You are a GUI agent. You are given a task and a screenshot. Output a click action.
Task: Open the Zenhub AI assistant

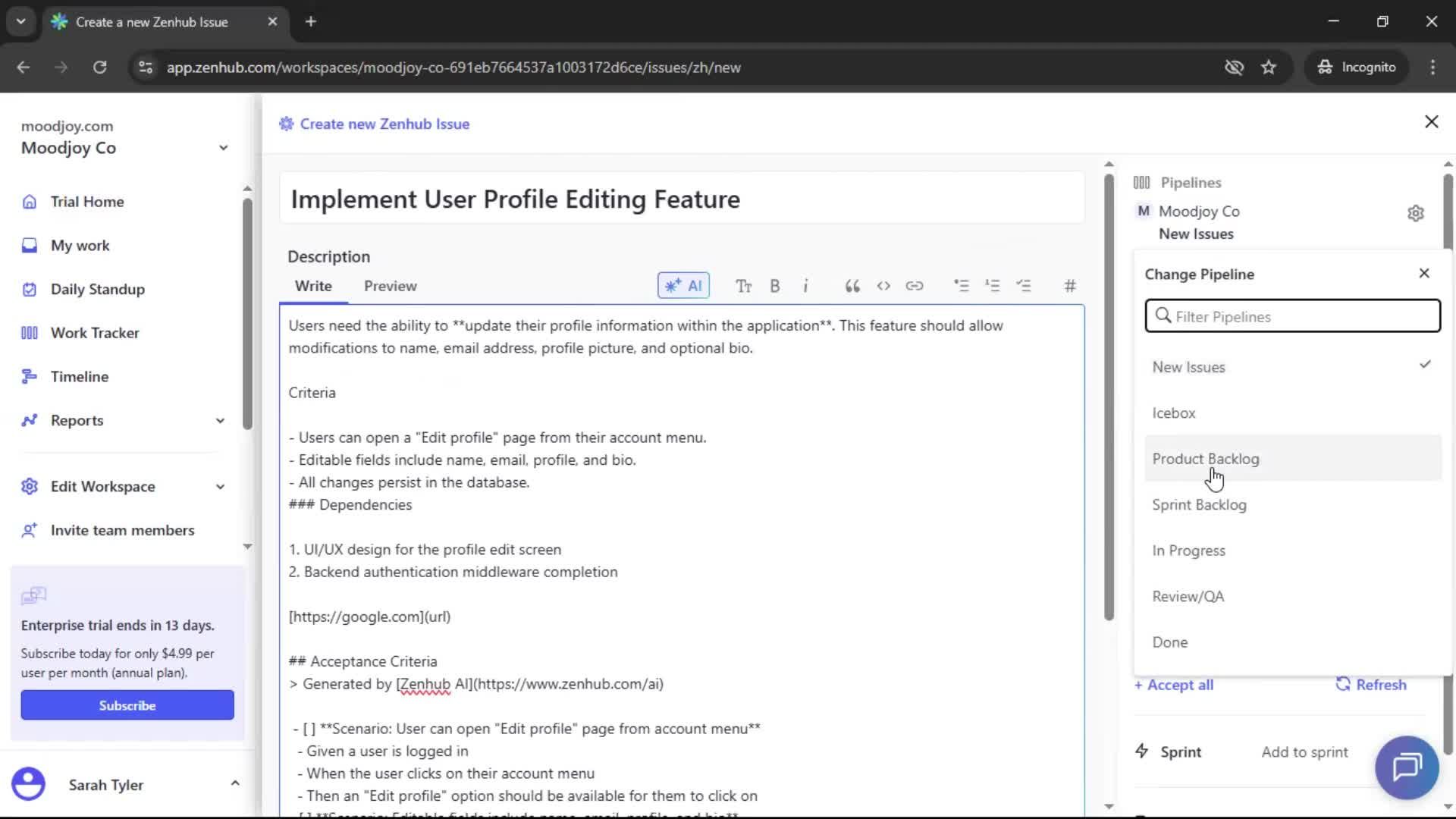click(x=682, y=286)
